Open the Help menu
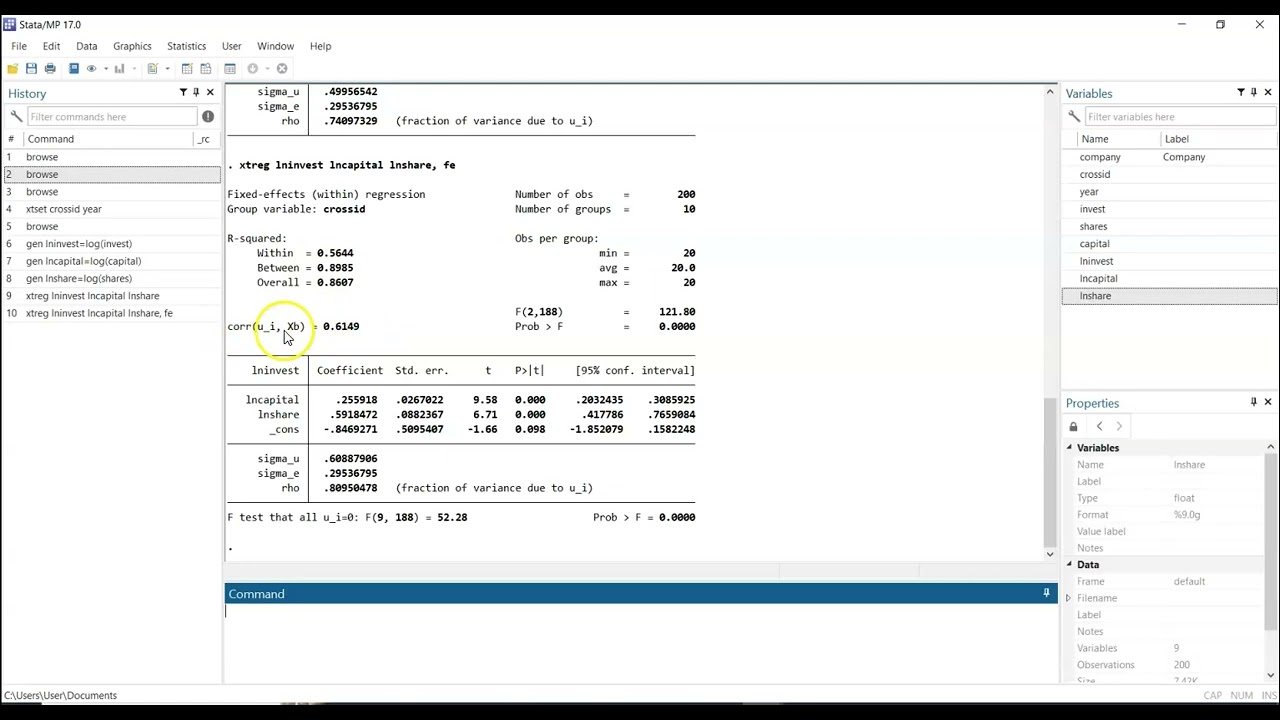 [320, 46]
